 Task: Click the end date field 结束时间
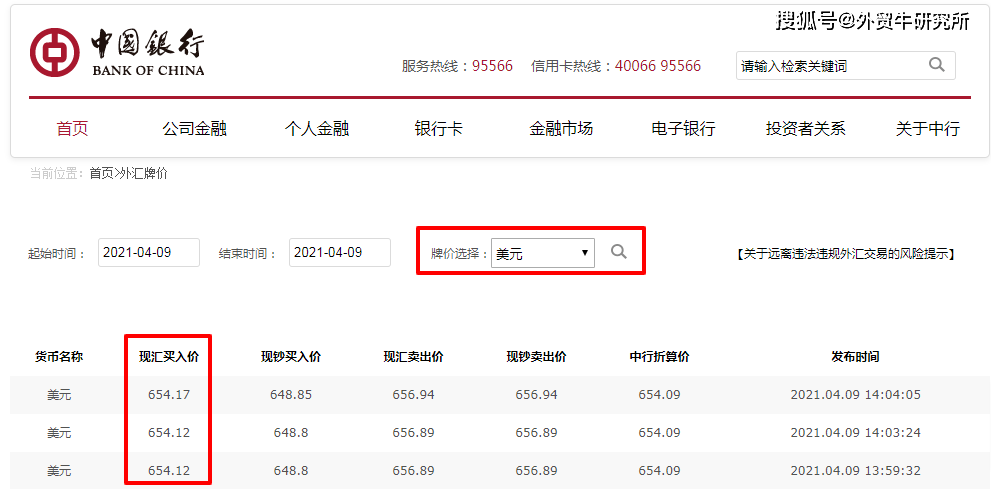(x=339, y=253)
